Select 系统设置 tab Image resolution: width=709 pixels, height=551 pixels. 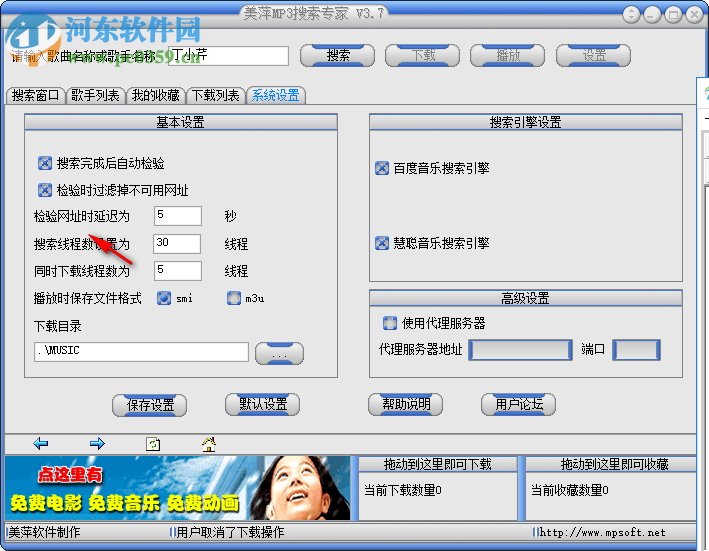click(x=275, y=95)
